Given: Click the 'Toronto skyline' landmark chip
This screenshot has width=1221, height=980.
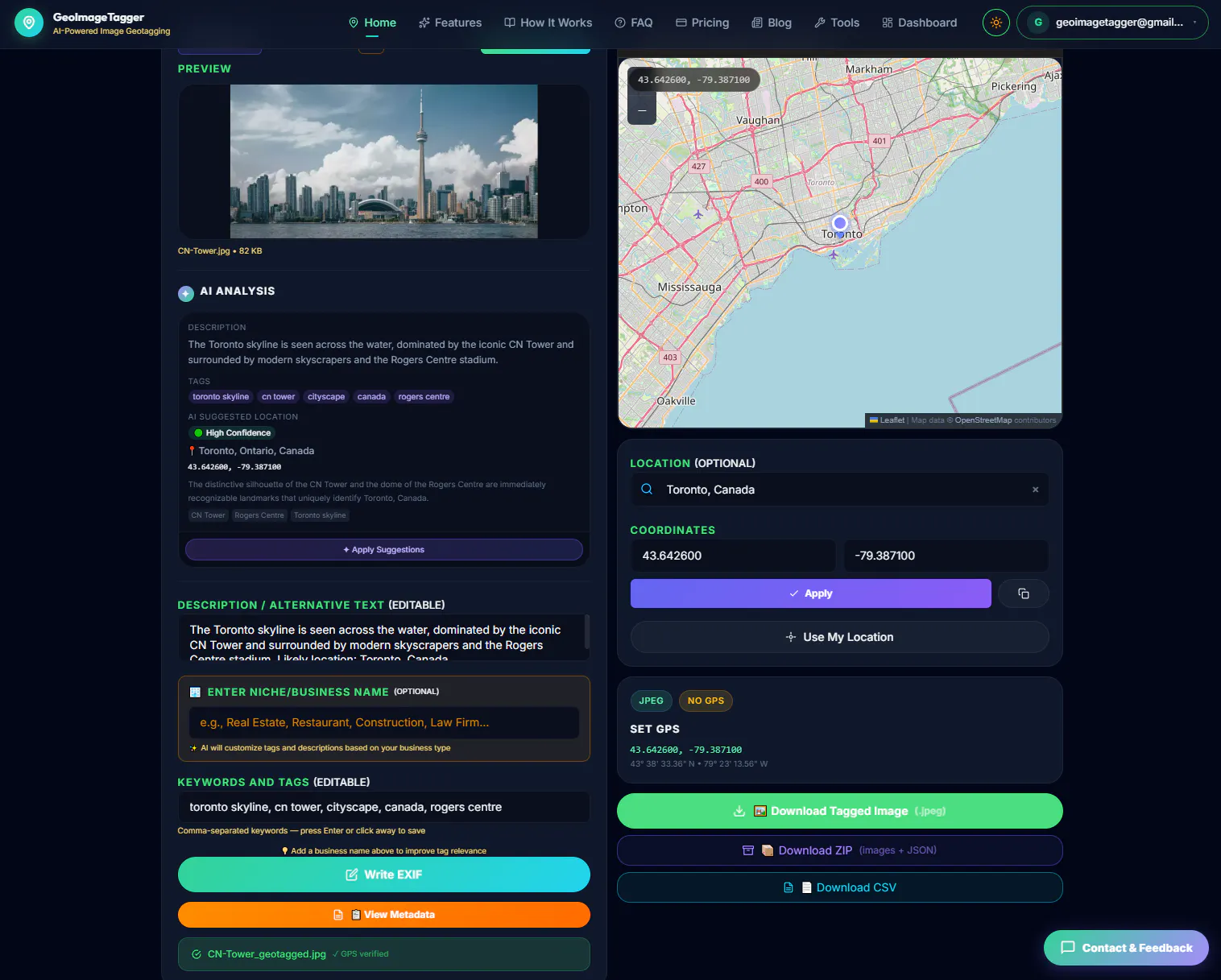Looking at the screenshot, I should 320,515.
